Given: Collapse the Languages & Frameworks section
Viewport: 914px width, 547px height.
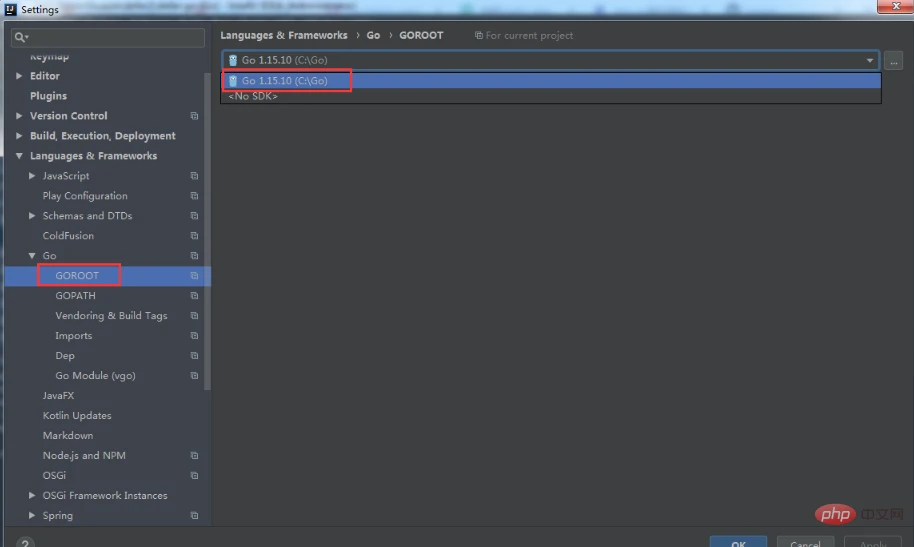Looking at the screenshot, I should (x=19, y=156).
